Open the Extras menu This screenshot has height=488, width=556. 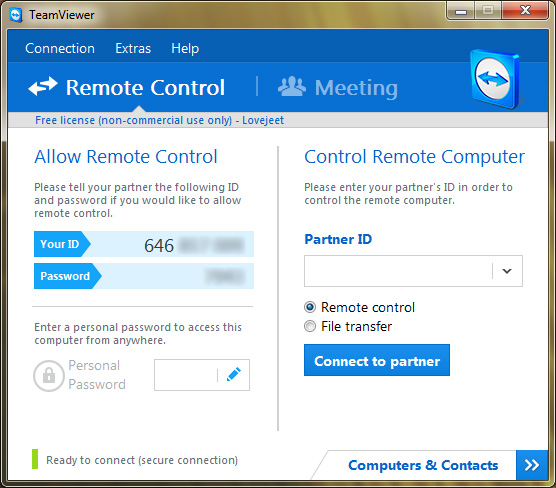pyautogui.click(x=133, y=48)
